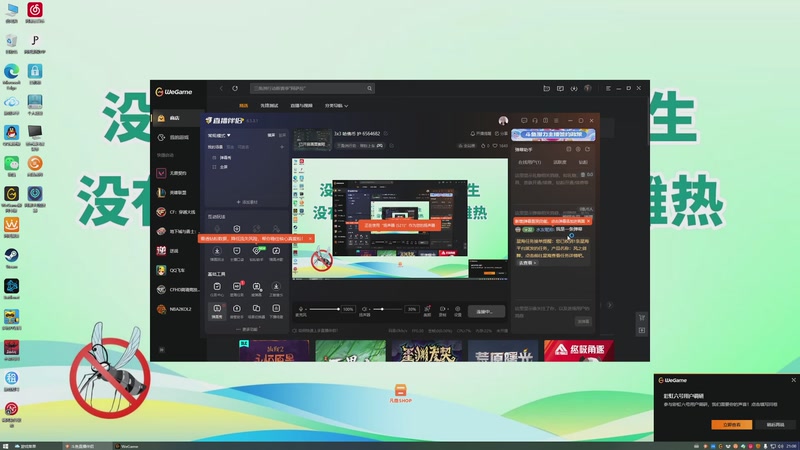Open the CFHD game entry in sidebar
The image size is (800, 450).
pos(177,289)
